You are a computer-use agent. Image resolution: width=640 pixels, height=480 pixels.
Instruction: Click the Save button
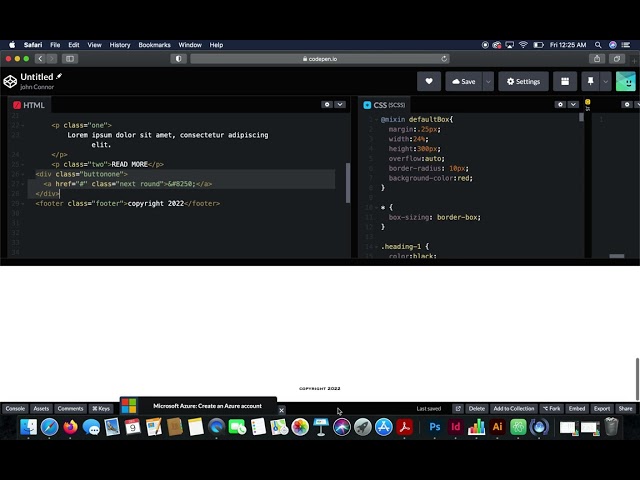coord(464,81)
